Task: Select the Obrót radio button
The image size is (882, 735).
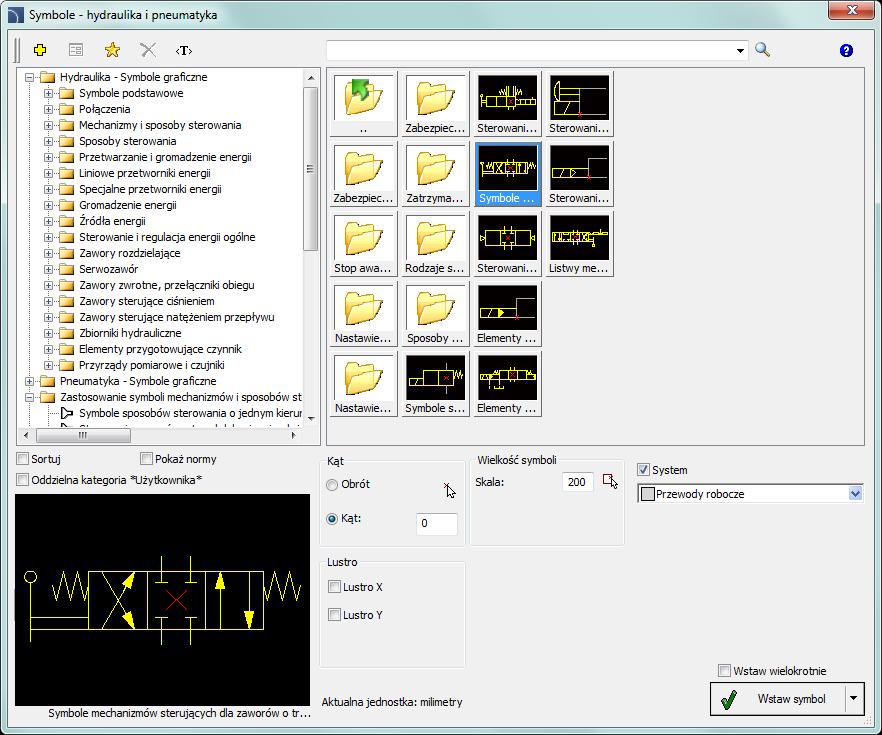Action: [332, 484]
